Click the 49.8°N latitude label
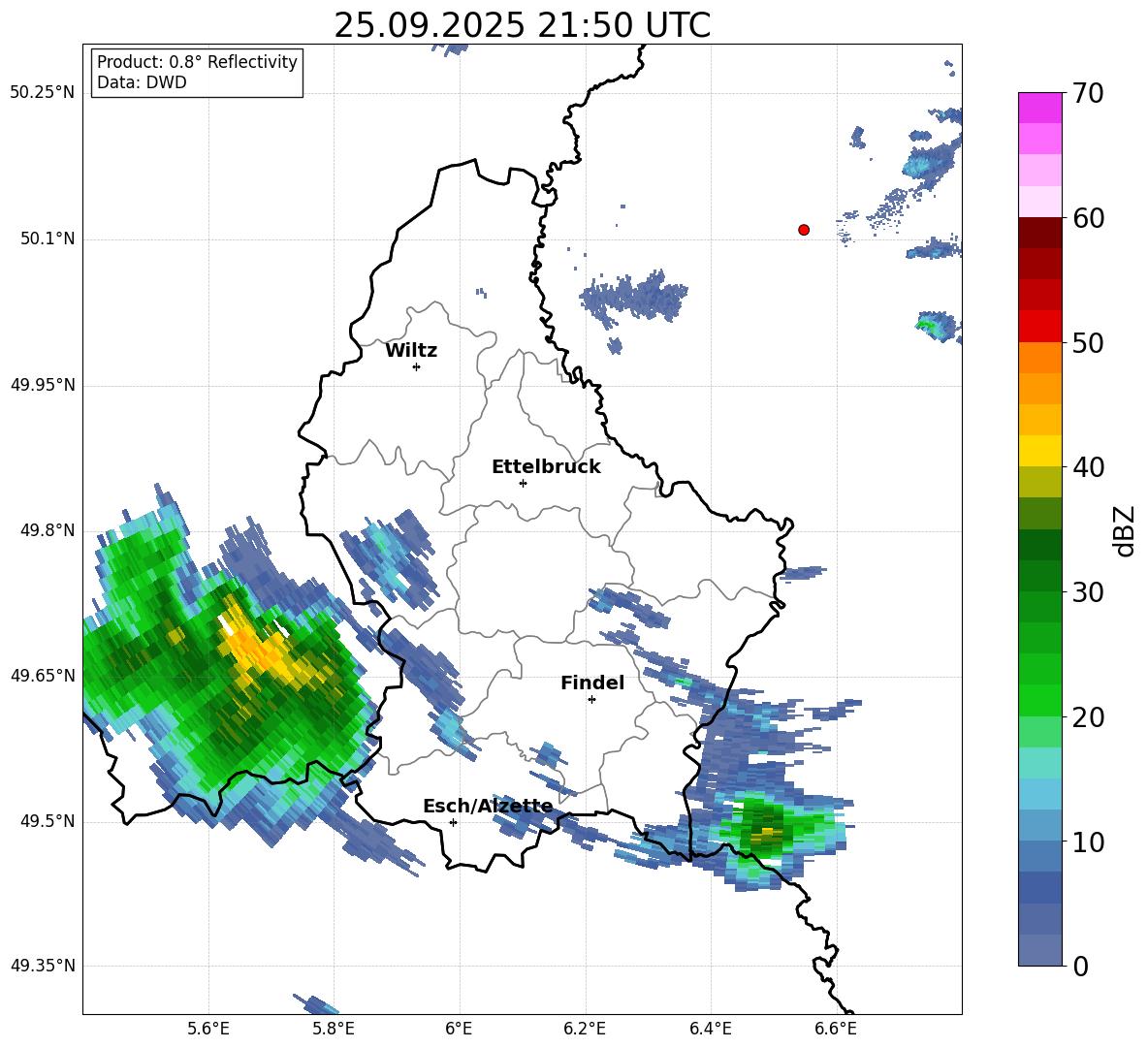Viewport: 1148px width, 1048px height. pyautogui.click(x=48, y=530)
